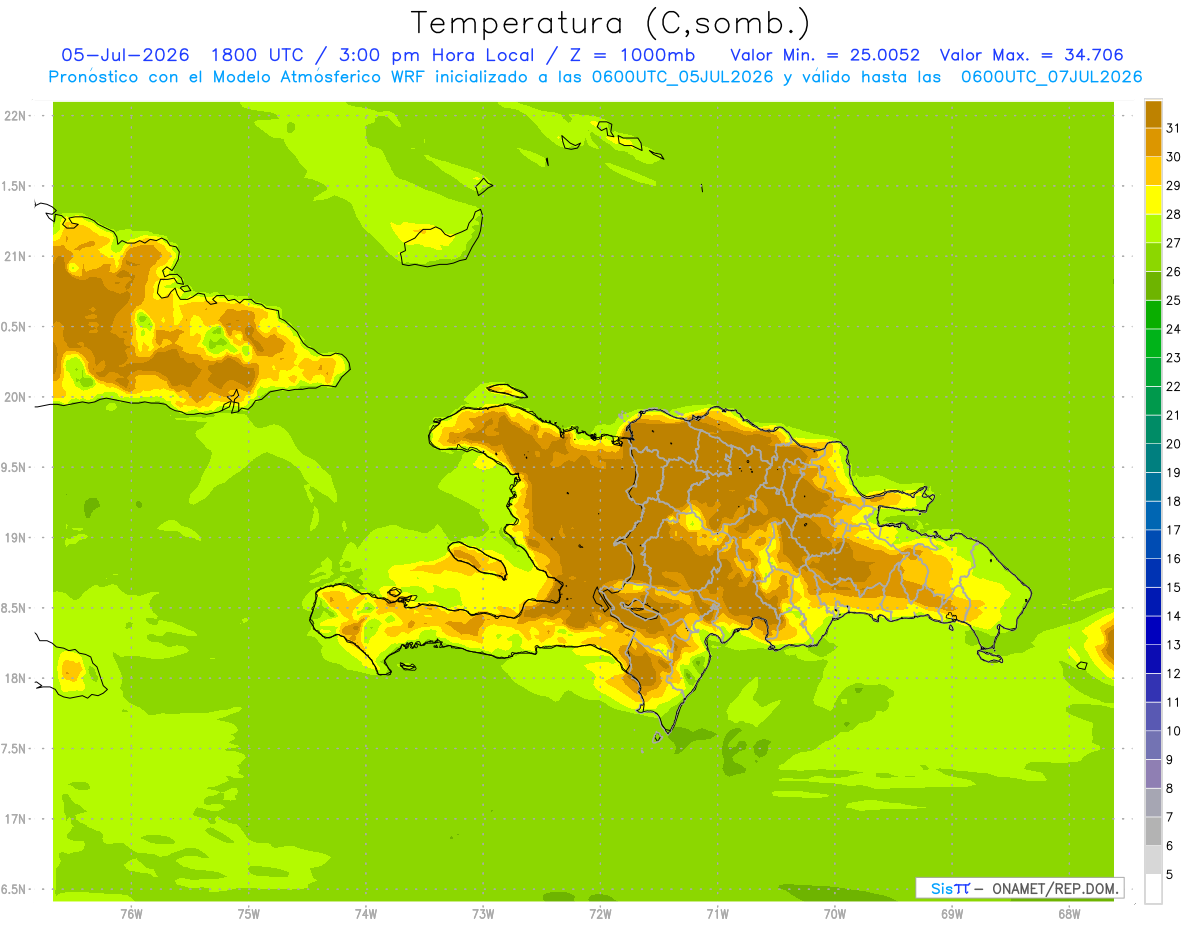
Task: Click the blue legend swatch between 15 and 16
Action: point(1153,573)
